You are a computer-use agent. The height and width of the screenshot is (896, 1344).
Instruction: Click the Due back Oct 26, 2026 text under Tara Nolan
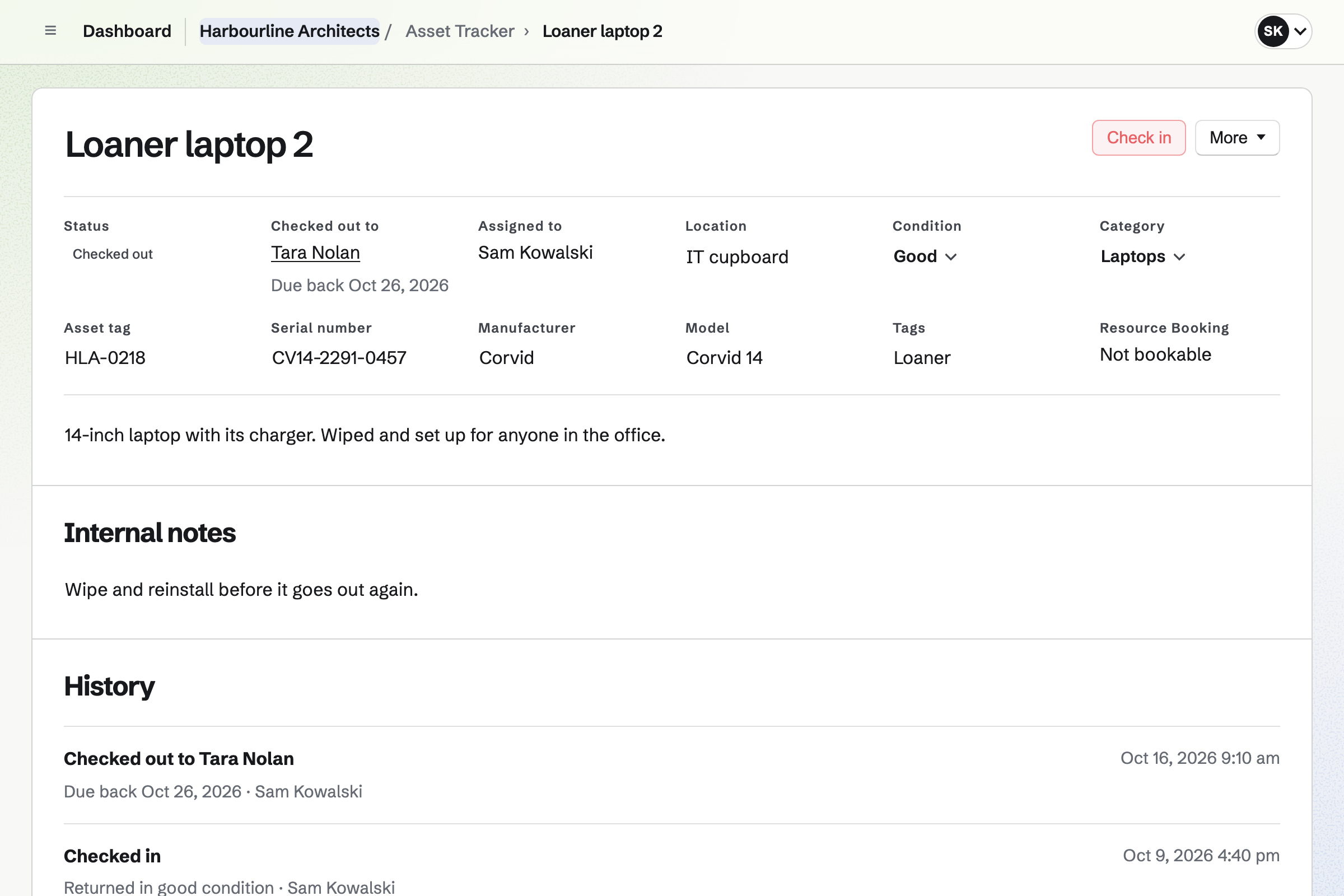[x=360, y=285]
